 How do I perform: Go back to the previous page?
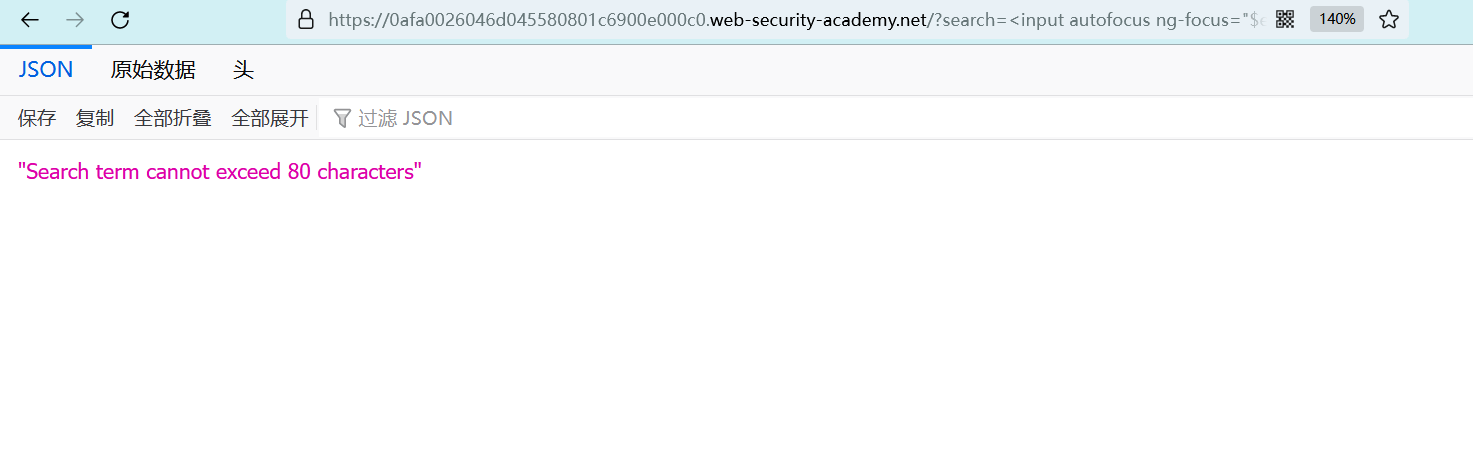click(30, 20)
